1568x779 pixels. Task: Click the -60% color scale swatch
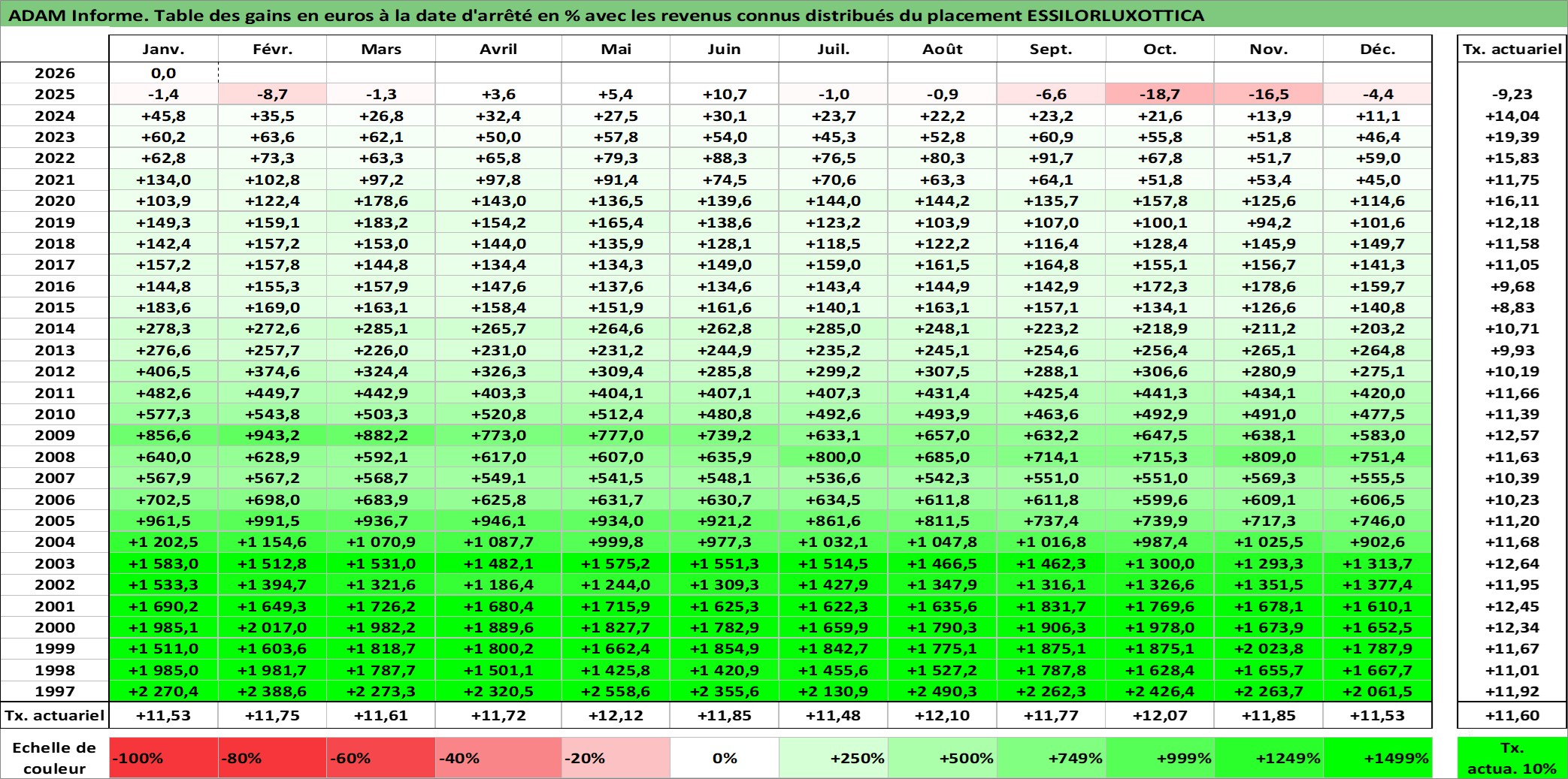(x=381, y=758)
